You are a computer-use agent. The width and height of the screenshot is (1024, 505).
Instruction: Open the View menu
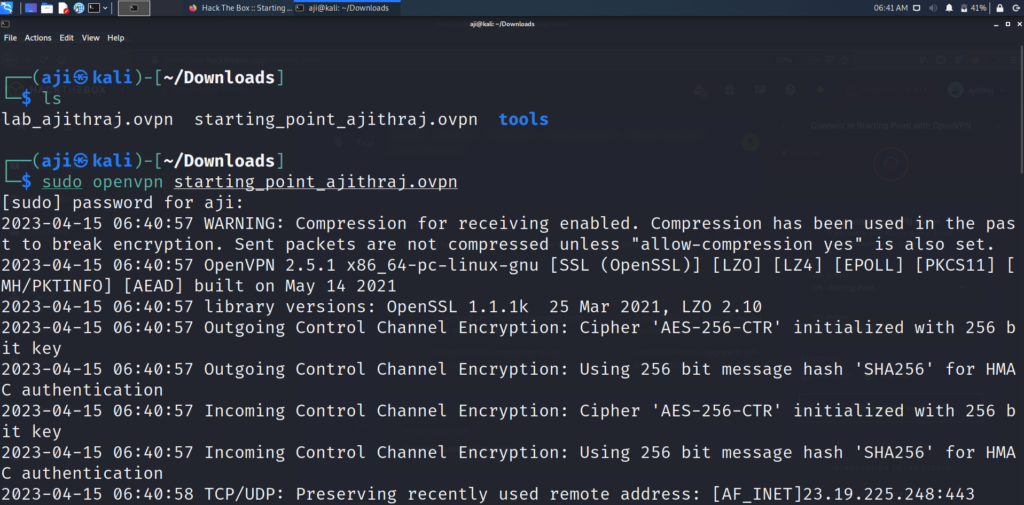click(91, 38)
